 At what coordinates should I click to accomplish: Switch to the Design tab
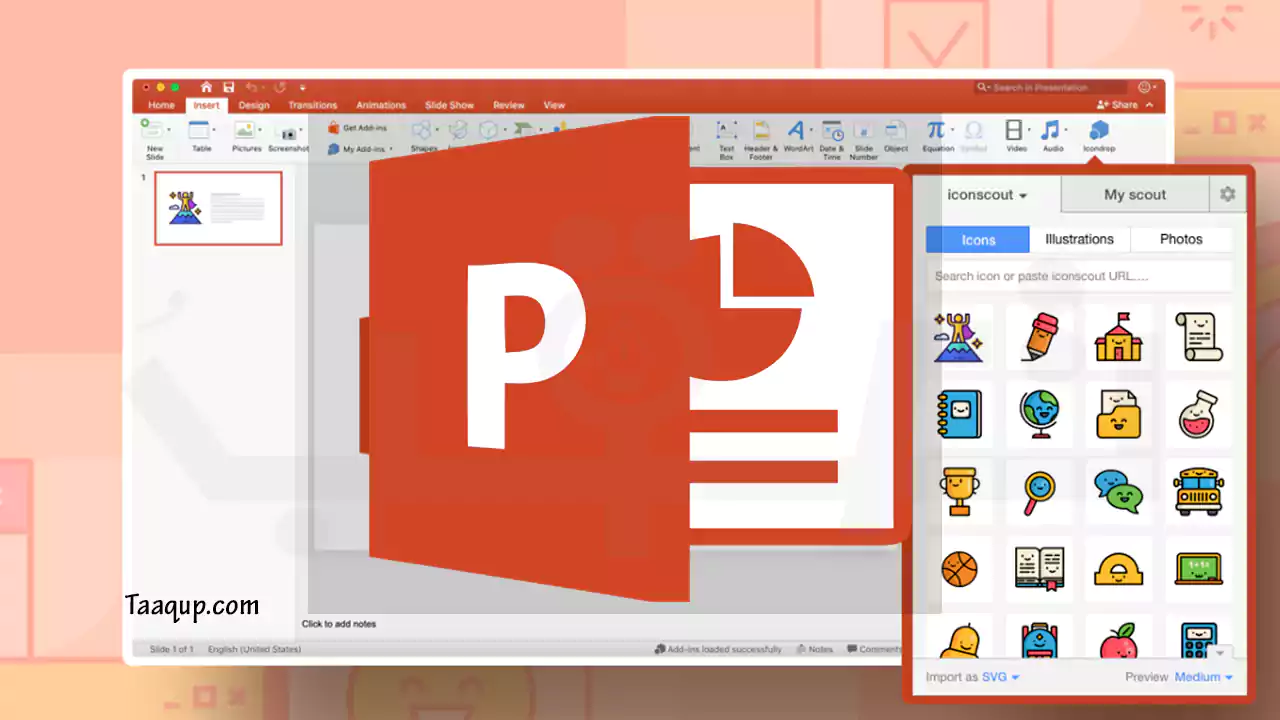click(x=254, y=105)
